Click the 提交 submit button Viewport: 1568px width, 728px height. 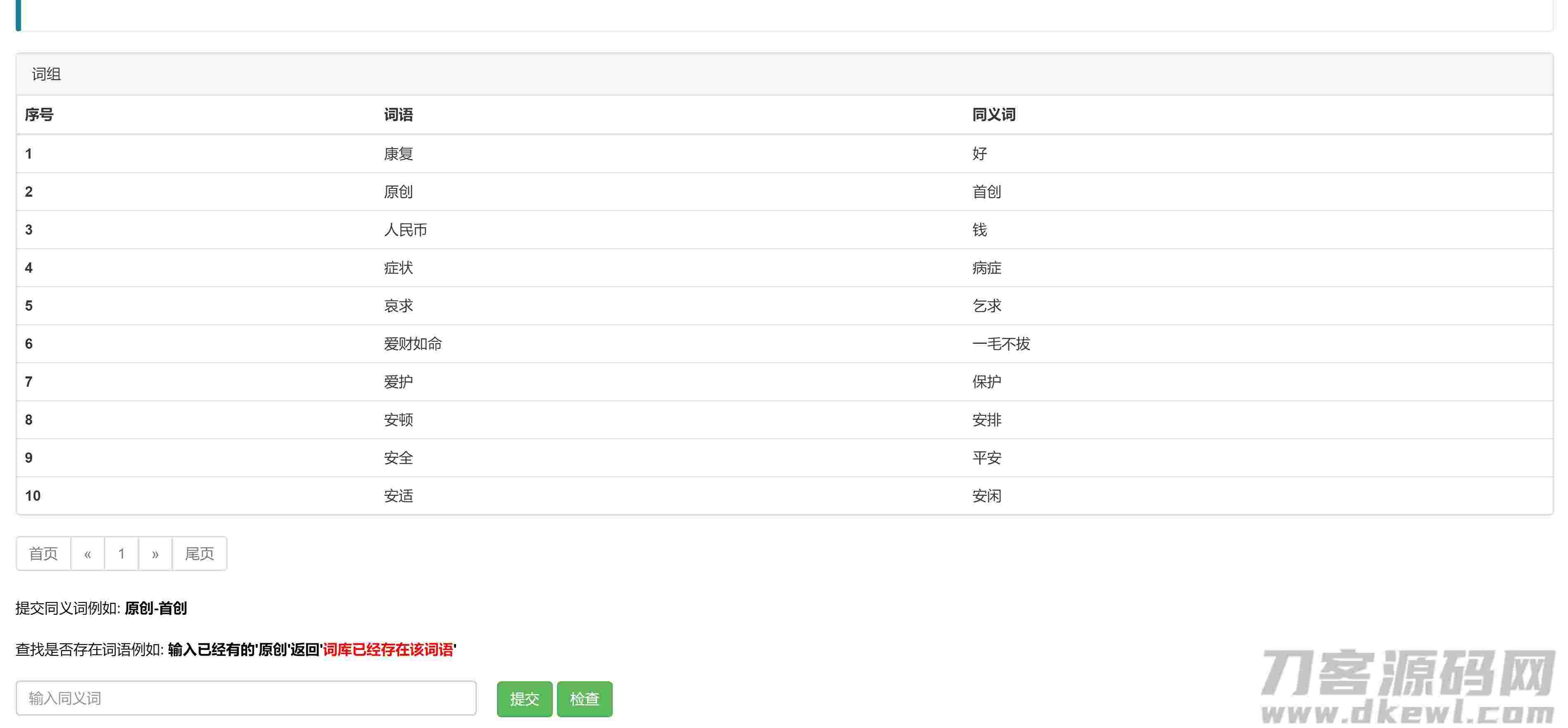(x=525, y=699)
